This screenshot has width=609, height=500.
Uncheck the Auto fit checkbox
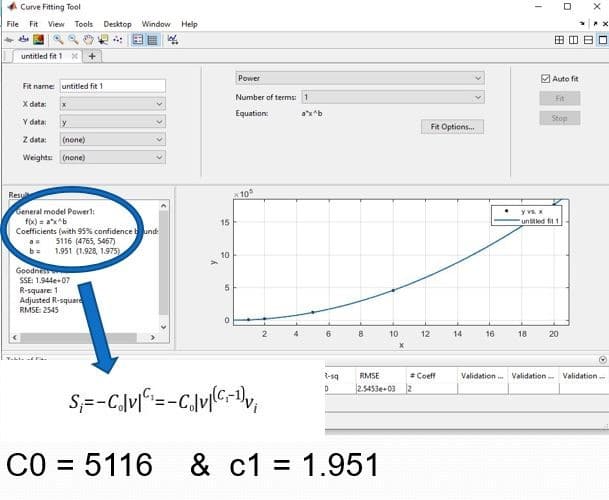tap(545, 78)
